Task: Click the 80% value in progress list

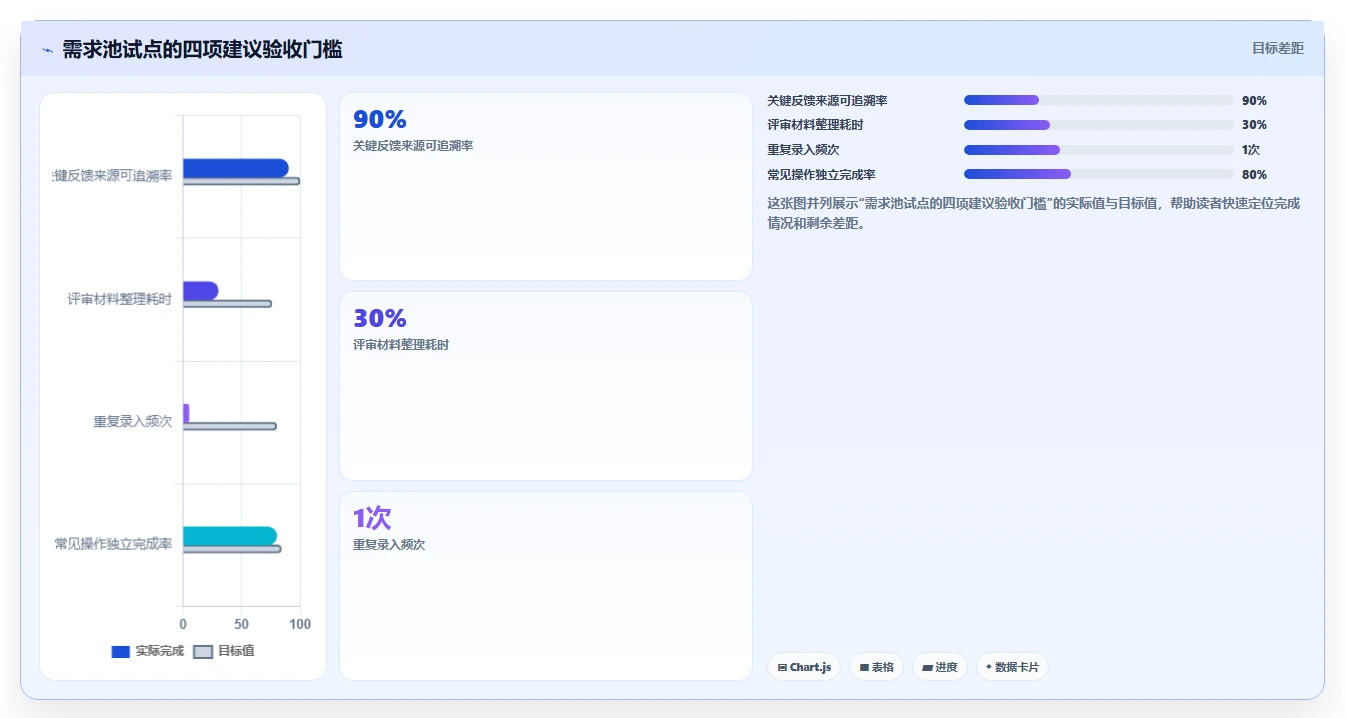Action: point(1254,175)
